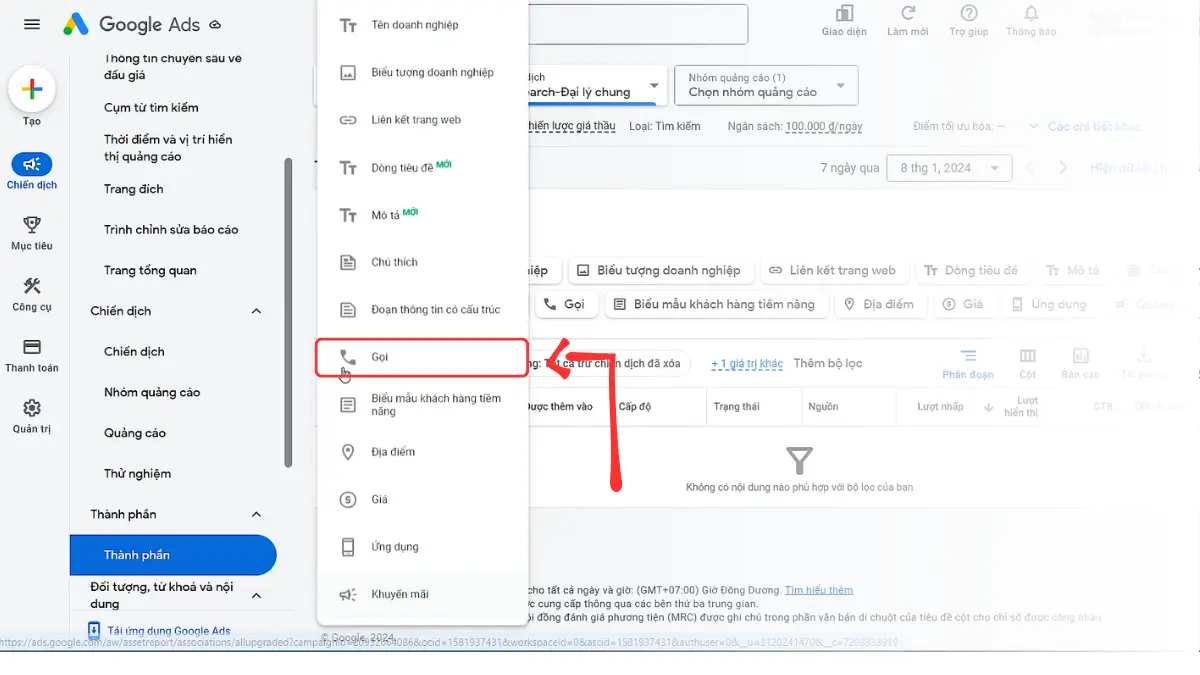This screenshot has width=1200, height=675.
Task: Open the Chiến dịch megaphone icon
Action: click(32, 165)
